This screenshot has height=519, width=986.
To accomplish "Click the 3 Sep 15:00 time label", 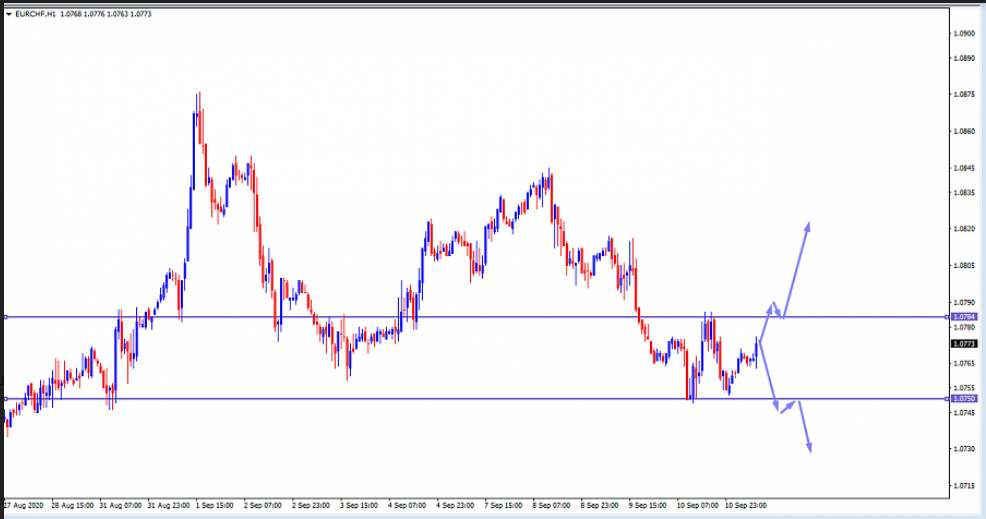I will point(359,505).
